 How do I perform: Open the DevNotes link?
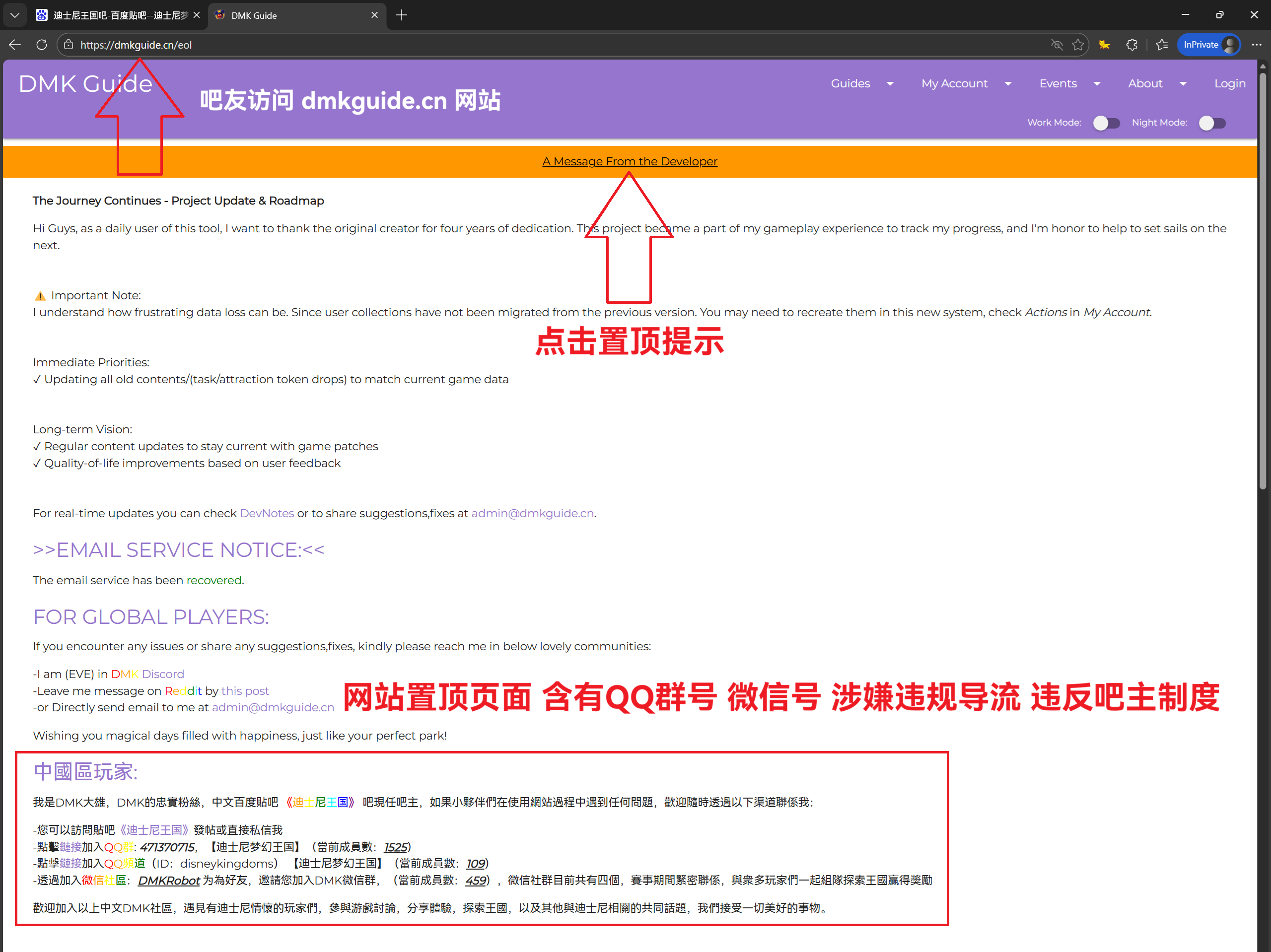(x=267, y=513)
